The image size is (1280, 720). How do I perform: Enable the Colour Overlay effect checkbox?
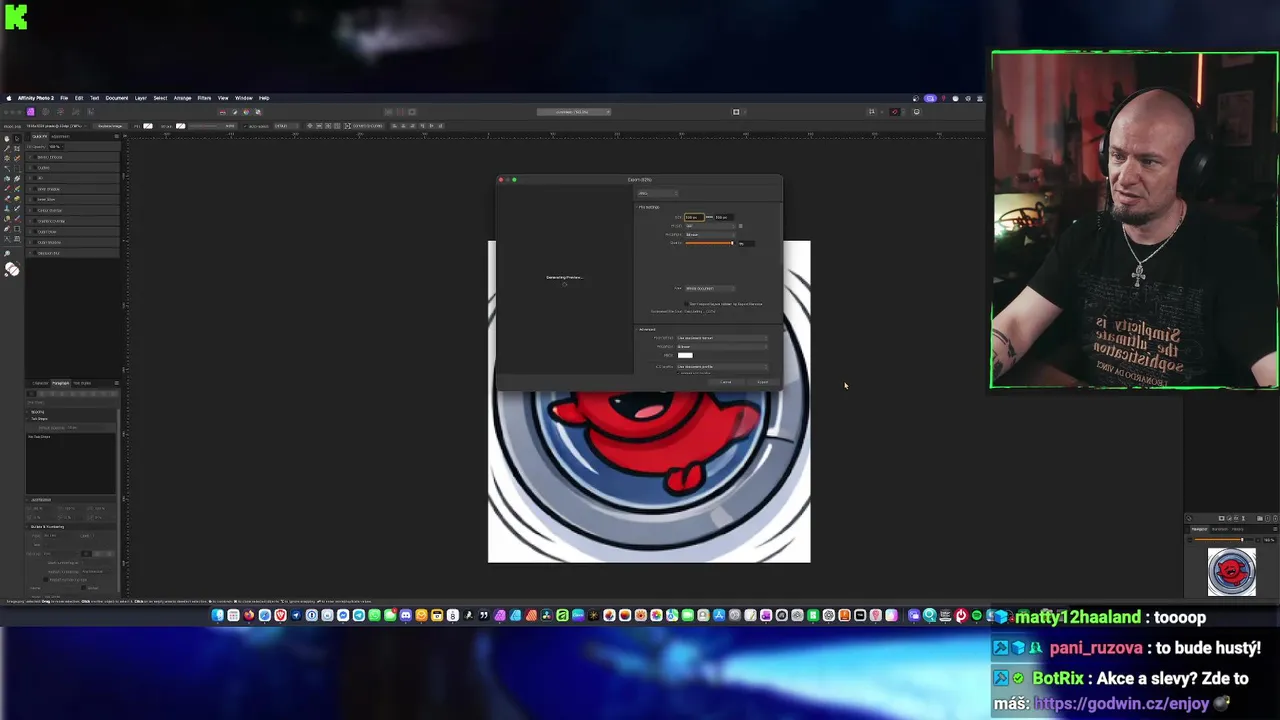[x=35, y=210]
